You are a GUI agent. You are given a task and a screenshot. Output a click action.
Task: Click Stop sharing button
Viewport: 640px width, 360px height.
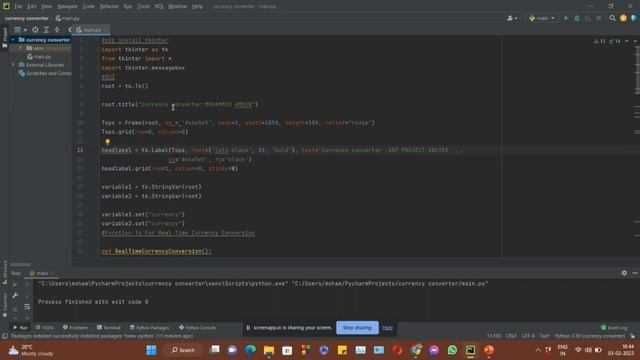[x=357, y=327]
